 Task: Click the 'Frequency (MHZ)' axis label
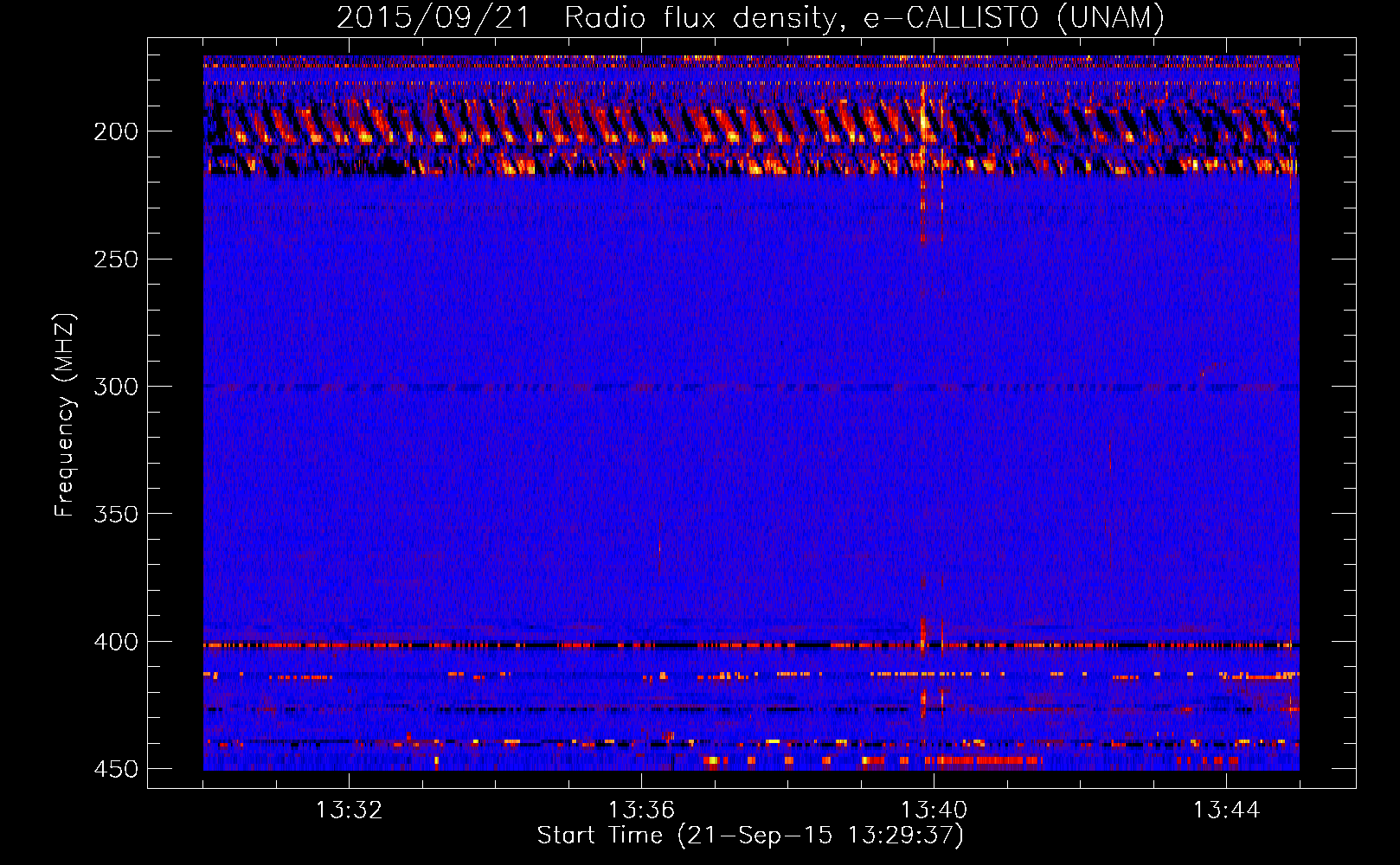coord(65,415)
